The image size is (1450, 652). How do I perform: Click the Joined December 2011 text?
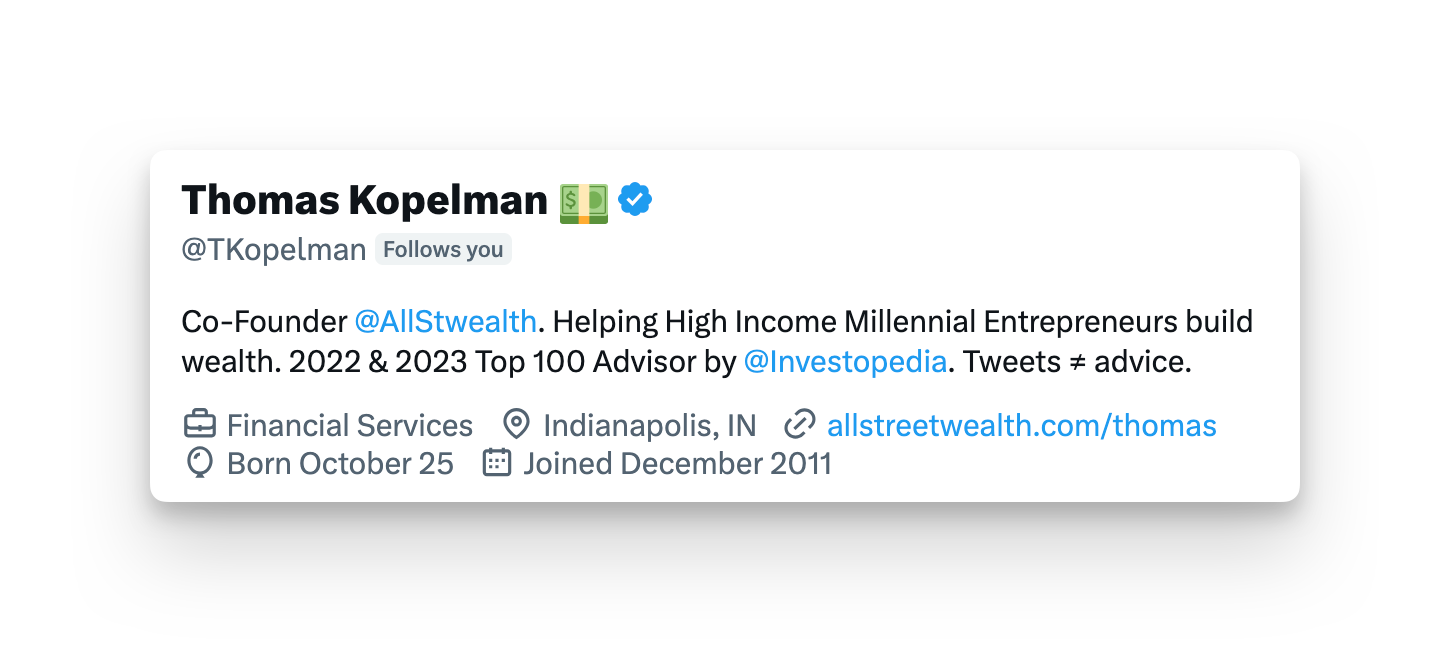pos(677,463)
